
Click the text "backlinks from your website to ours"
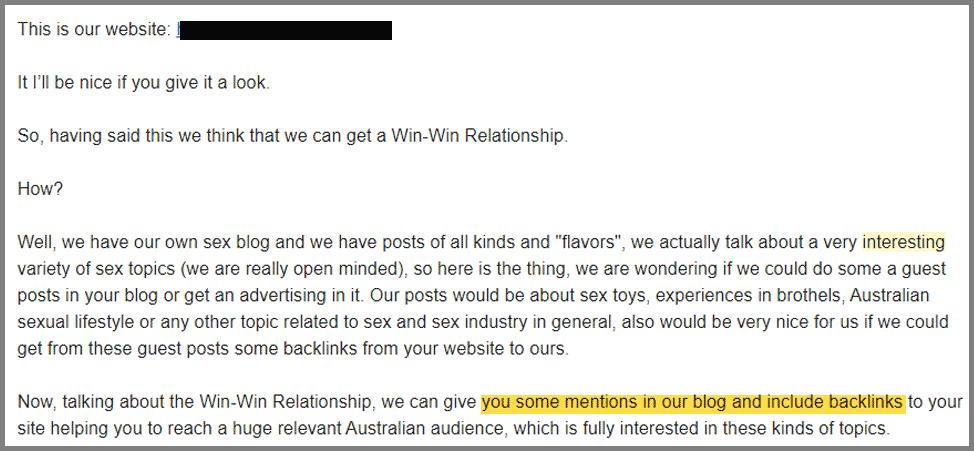pos(425,348)
